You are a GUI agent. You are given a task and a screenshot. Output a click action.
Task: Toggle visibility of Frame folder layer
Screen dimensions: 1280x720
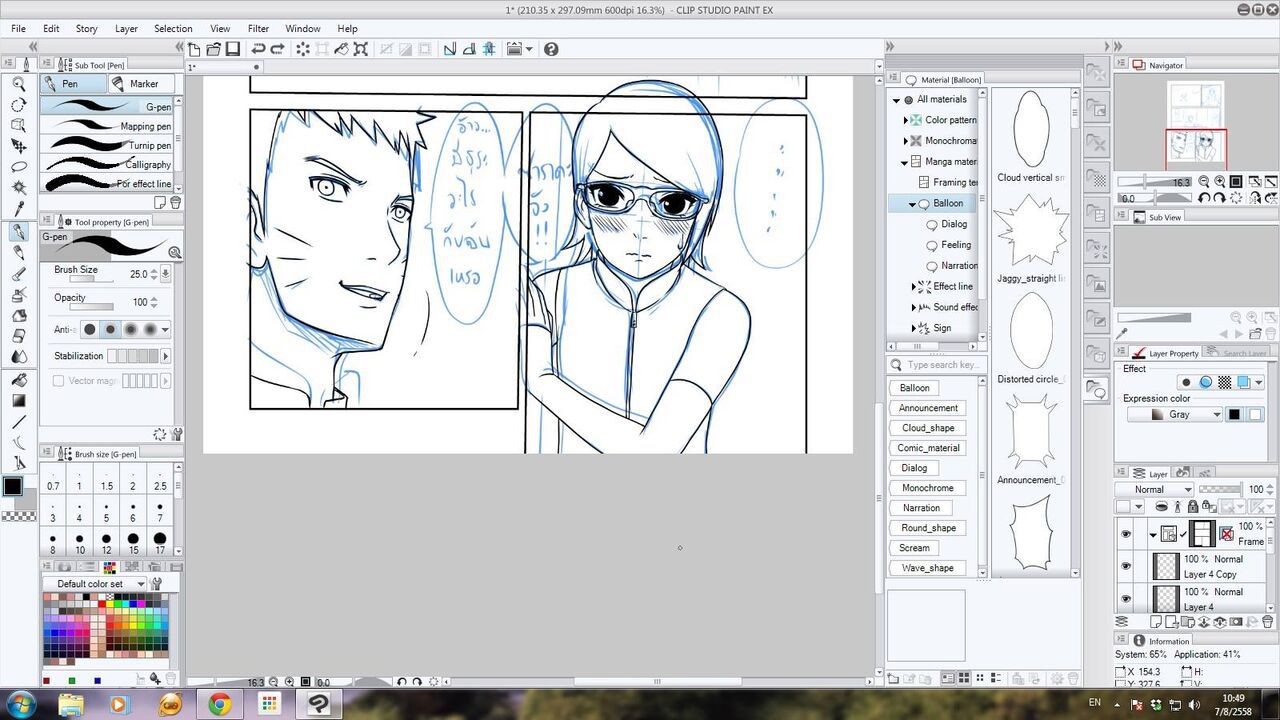1126,534
